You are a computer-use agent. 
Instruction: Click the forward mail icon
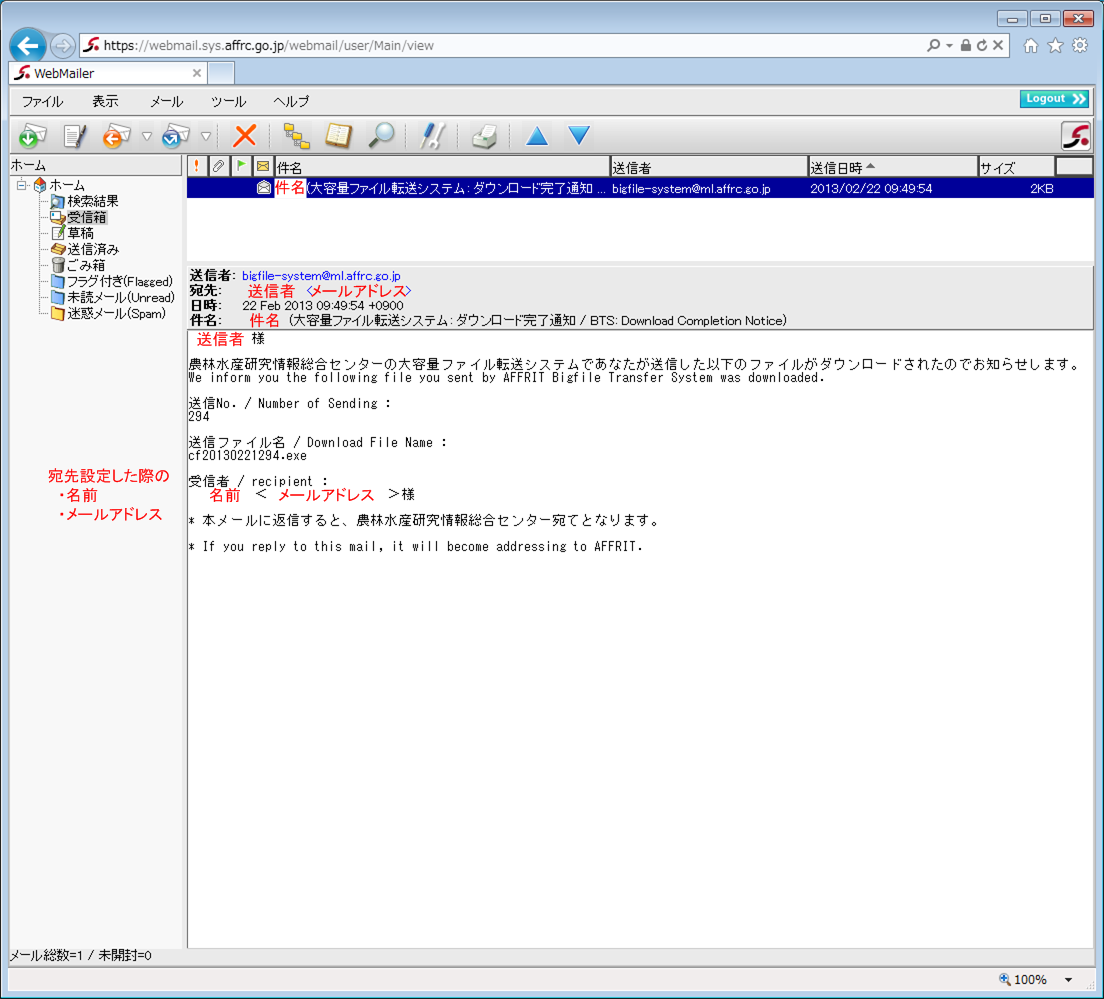[176, 136]
